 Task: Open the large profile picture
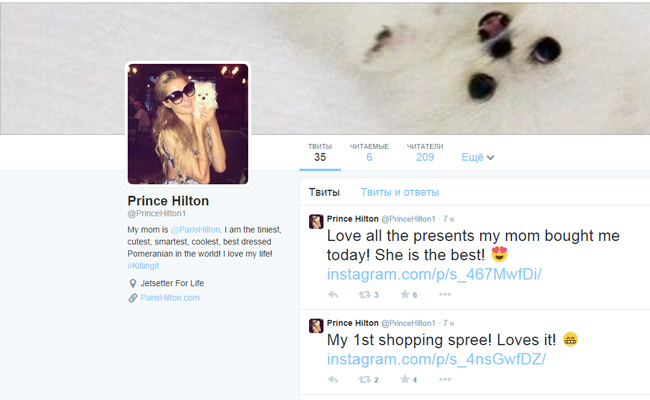click(188, 124)
